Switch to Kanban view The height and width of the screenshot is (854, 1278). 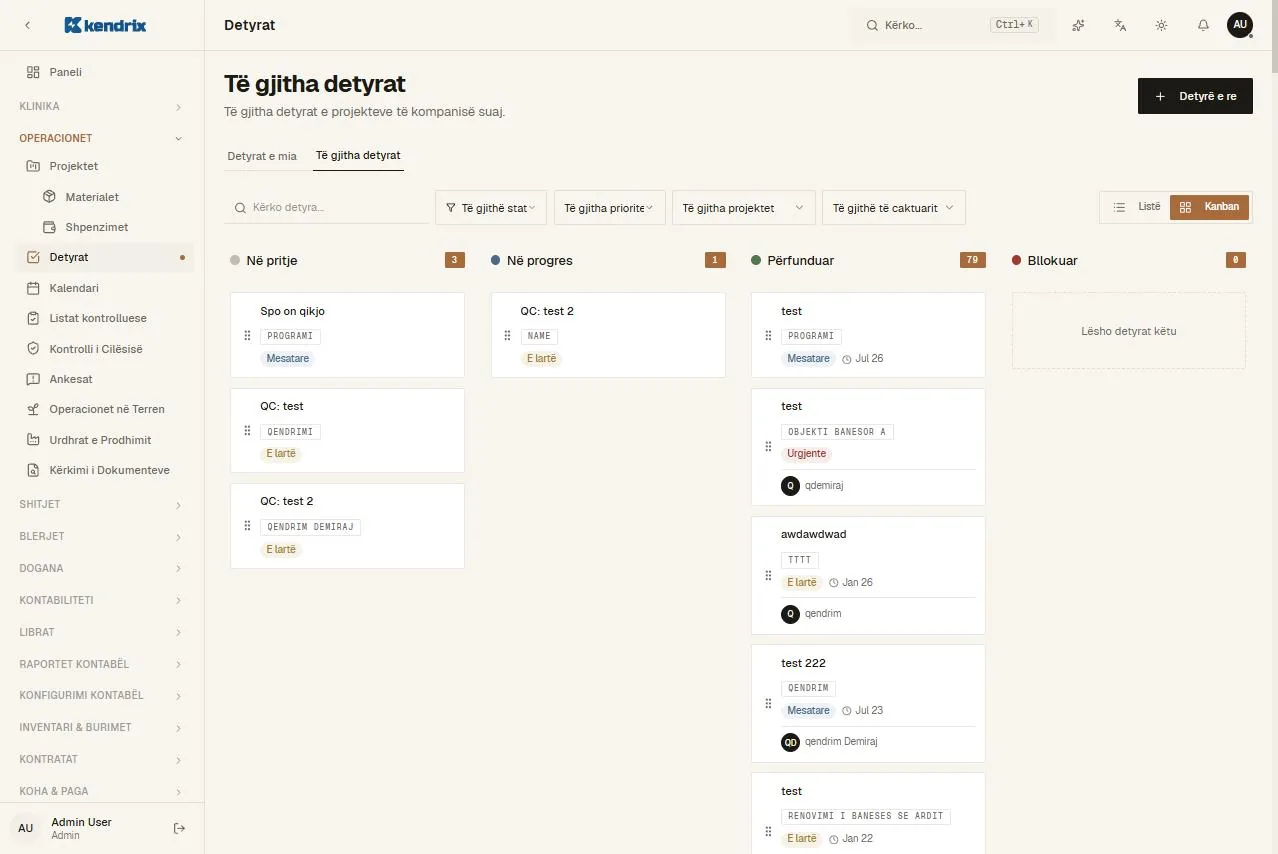pos(1210,207)
